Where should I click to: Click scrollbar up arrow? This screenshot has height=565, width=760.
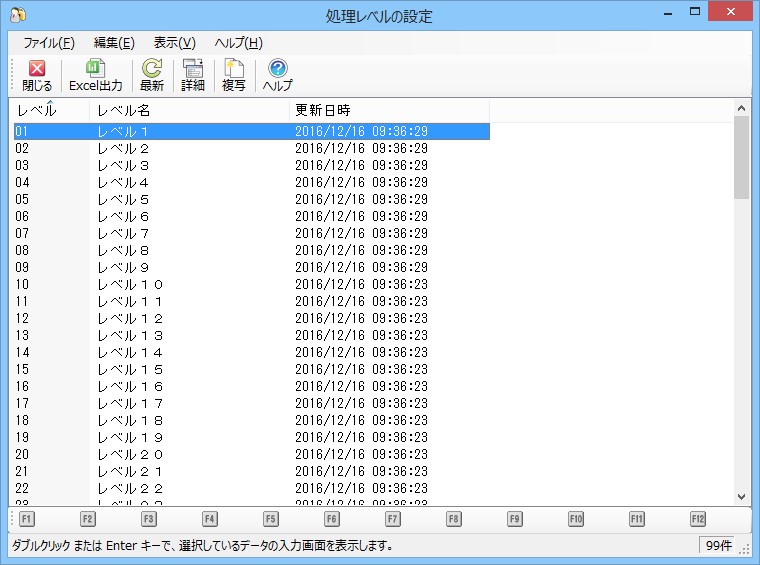pyautogui.click(x=741, y=107)
